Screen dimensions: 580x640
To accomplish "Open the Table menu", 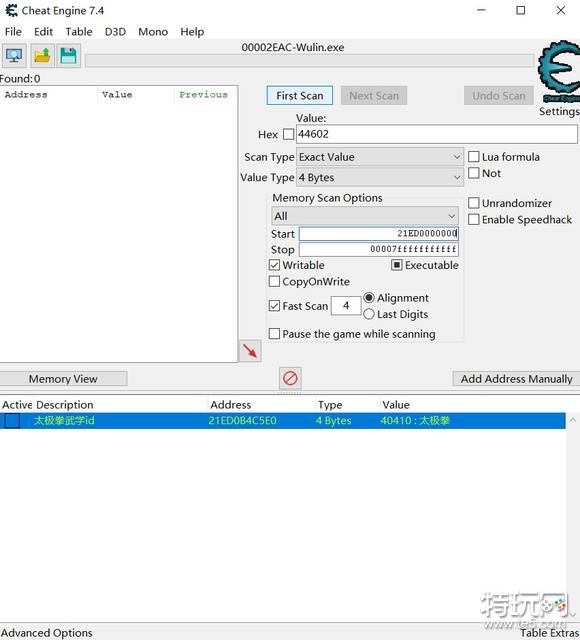I will click(x=79, y=32).
